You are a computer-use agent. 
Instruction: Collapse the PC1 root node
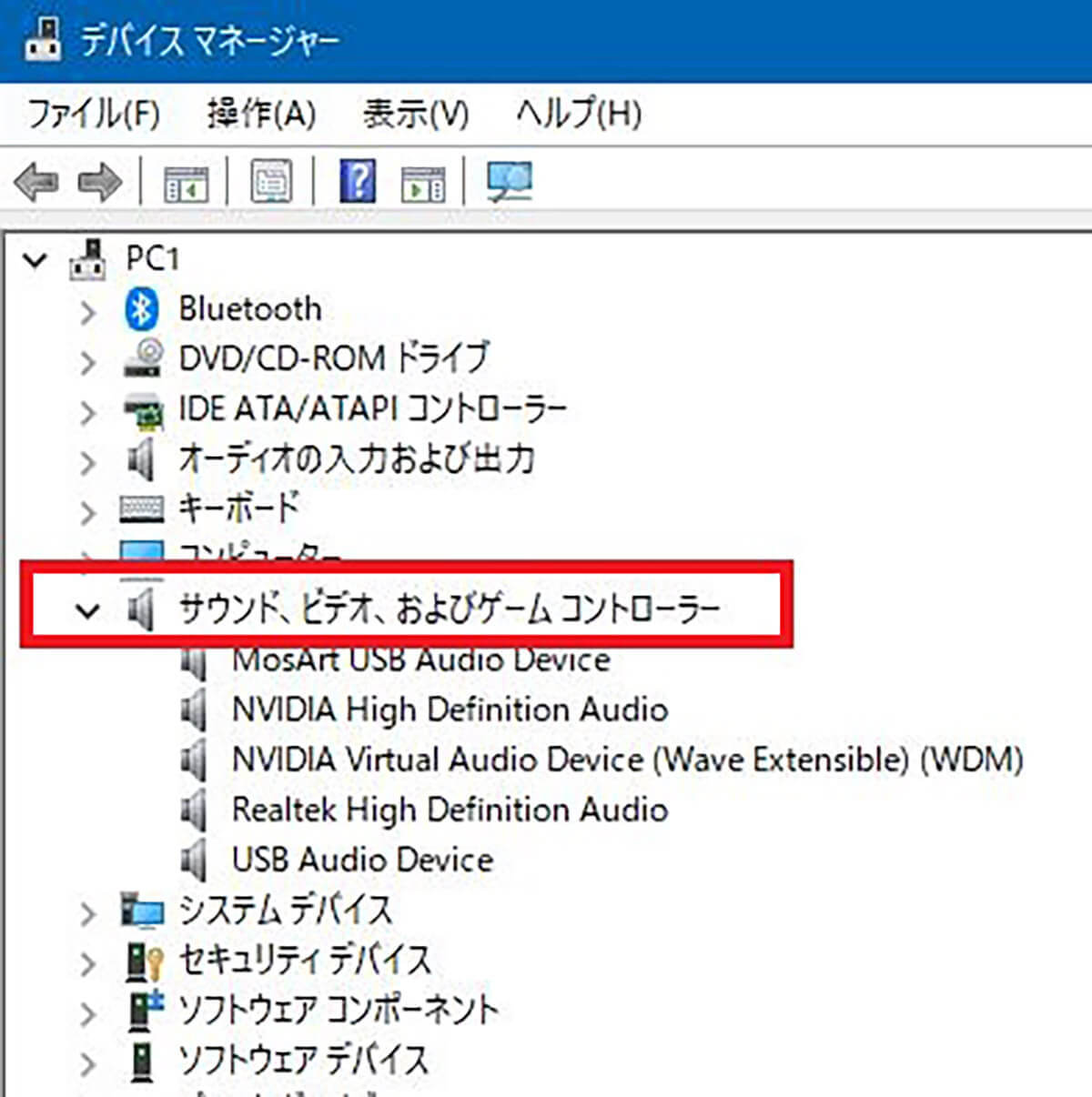point(35,261)
